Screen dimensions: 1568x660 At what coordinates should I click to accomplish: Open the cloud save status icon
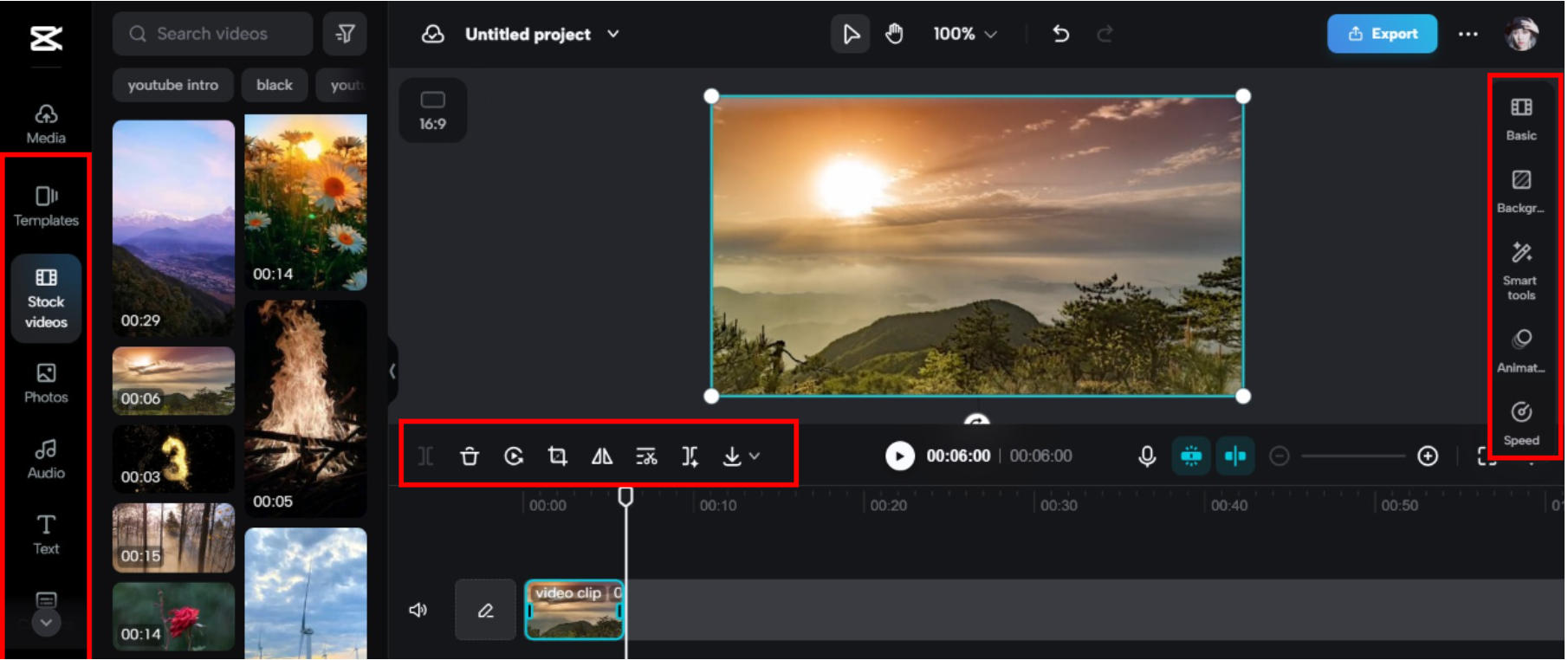click(432, 34)
